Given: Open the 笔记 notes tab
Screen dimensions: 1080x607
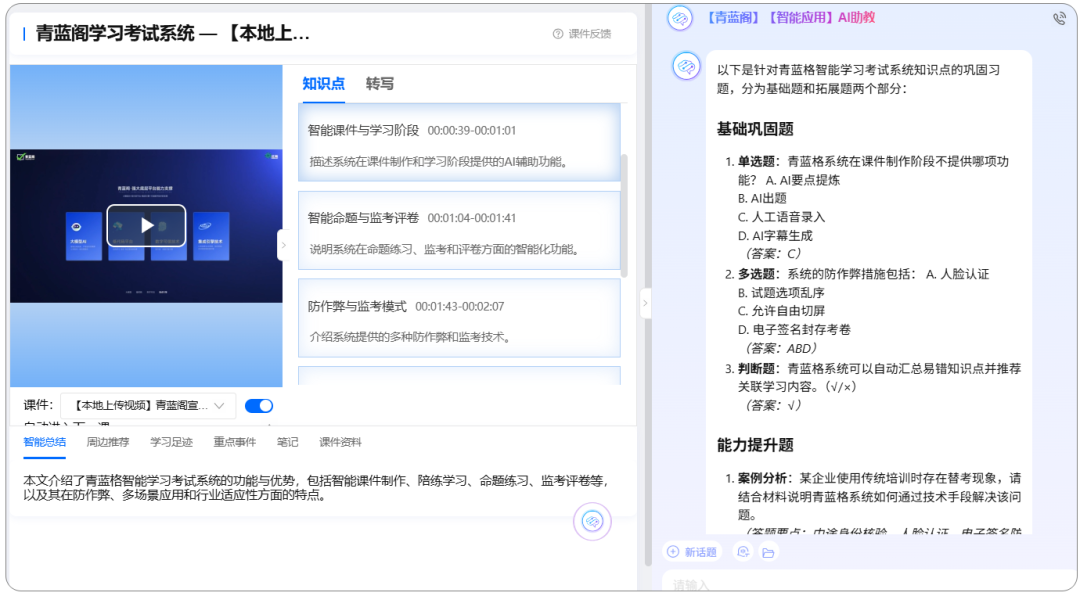Looking at the screenshot, I should click(288, 441).
